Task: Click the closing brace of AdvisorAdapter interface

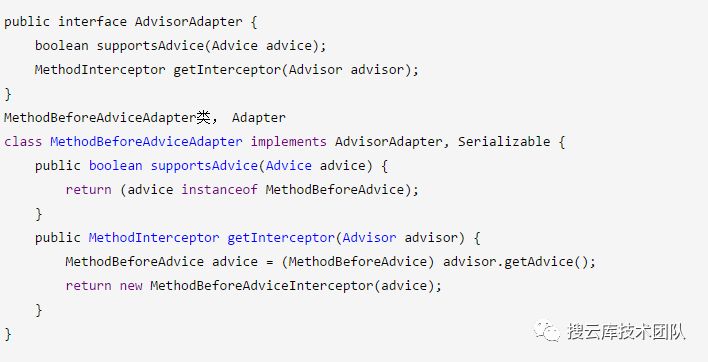Action: pyautogui.click(x=8, y=94)
